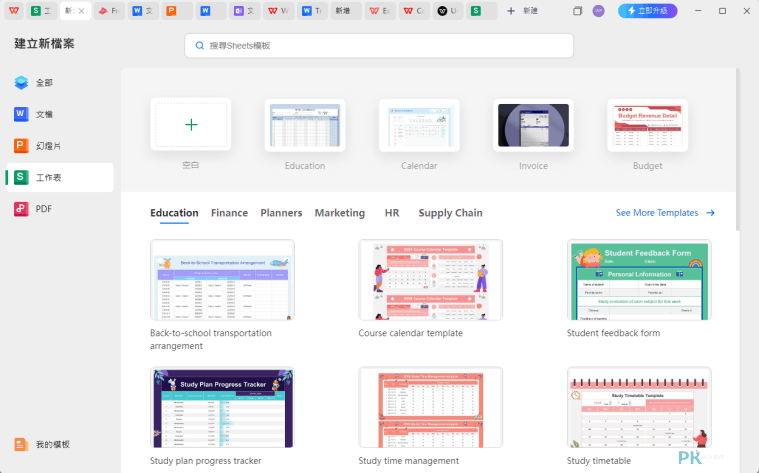Add a new tab with the plus icon
Image resolution: width=759 pixels, height=473 pixels.
tap(511, 11)
